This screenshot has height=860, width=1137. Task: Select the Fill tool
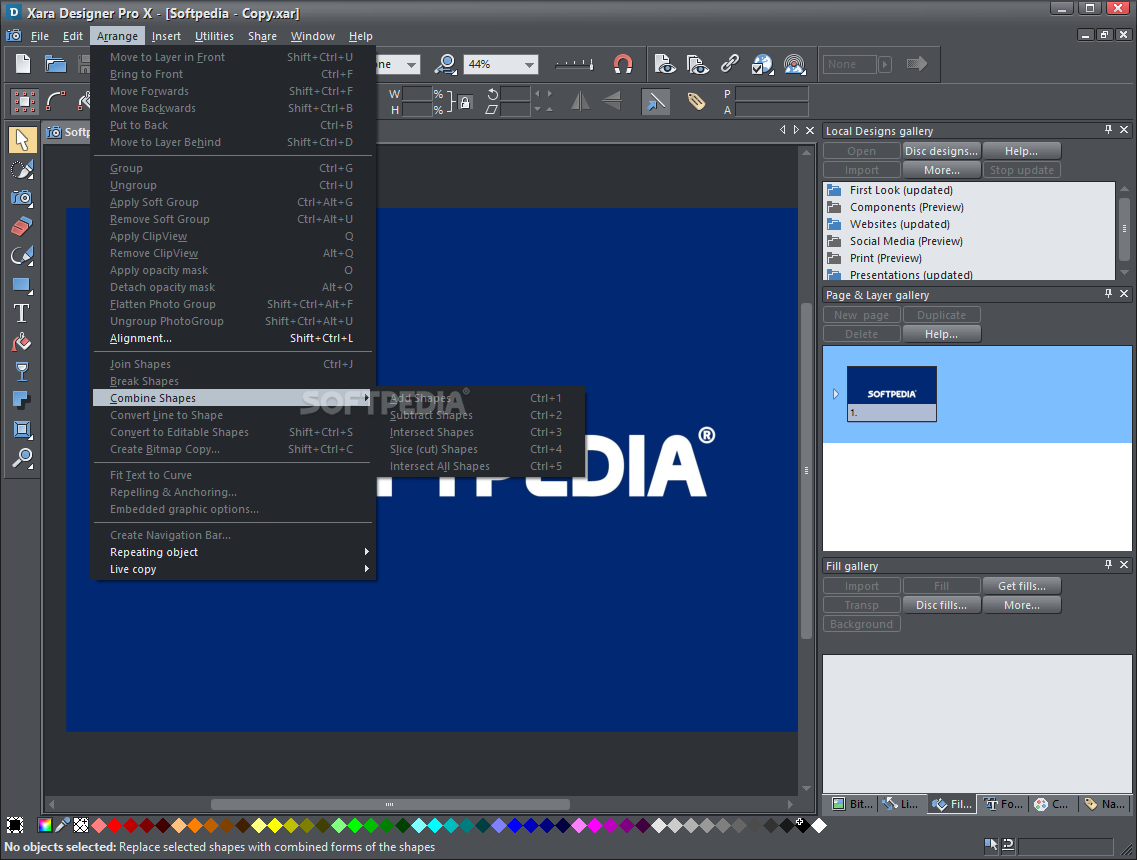[x=22, y=342]
